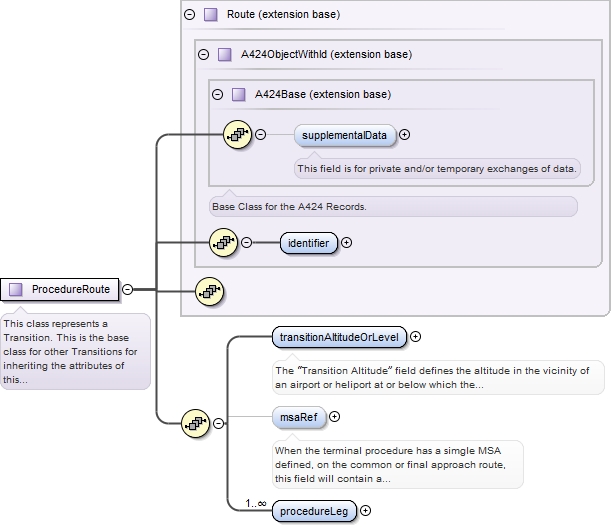Click the purple type icon next to A424ObjectWithId
This screenshot has width=612, height=527.
pos(224,55)
